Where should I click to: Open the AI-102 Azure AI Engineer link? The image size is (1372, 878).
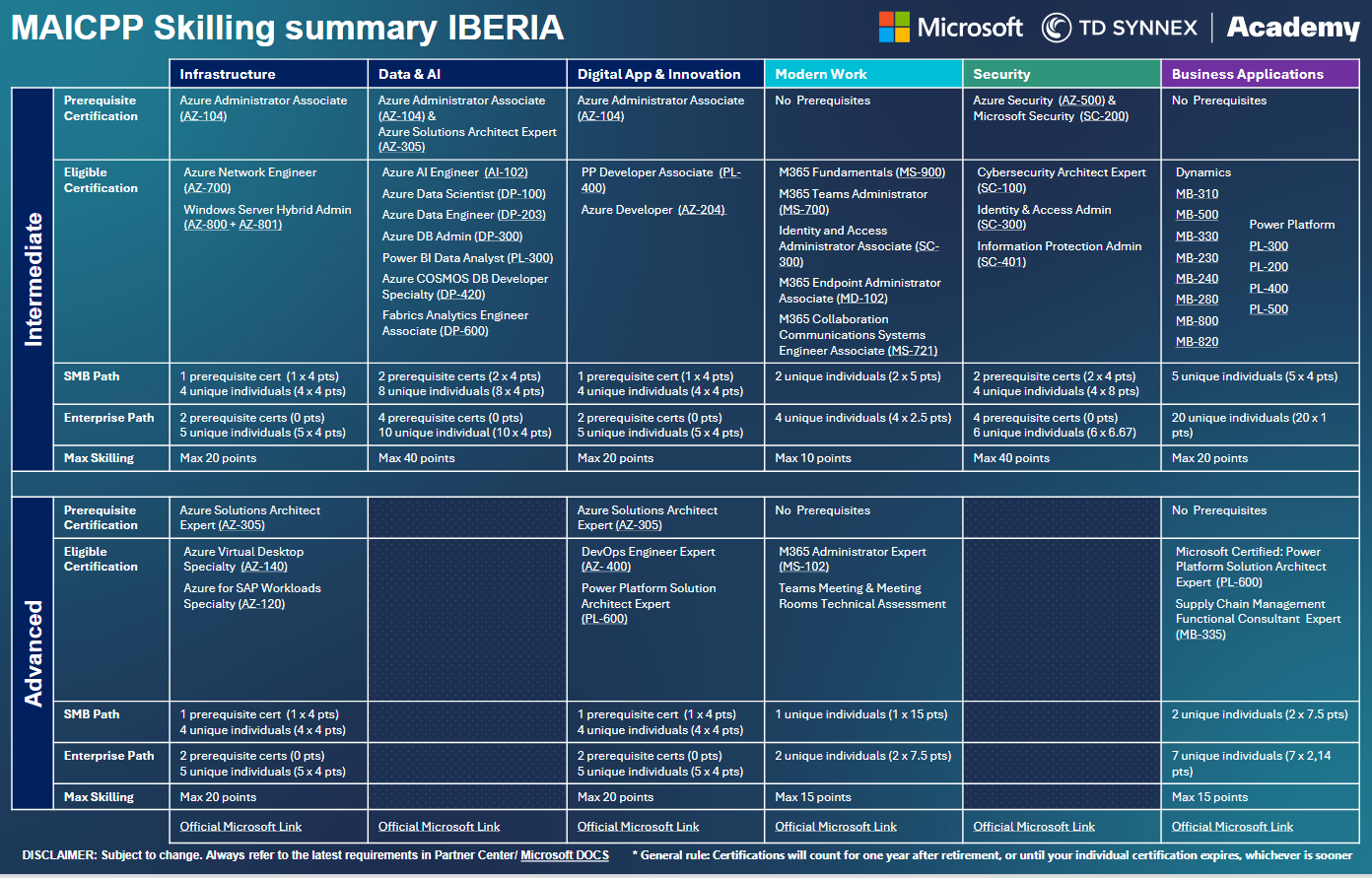(507, 172)
